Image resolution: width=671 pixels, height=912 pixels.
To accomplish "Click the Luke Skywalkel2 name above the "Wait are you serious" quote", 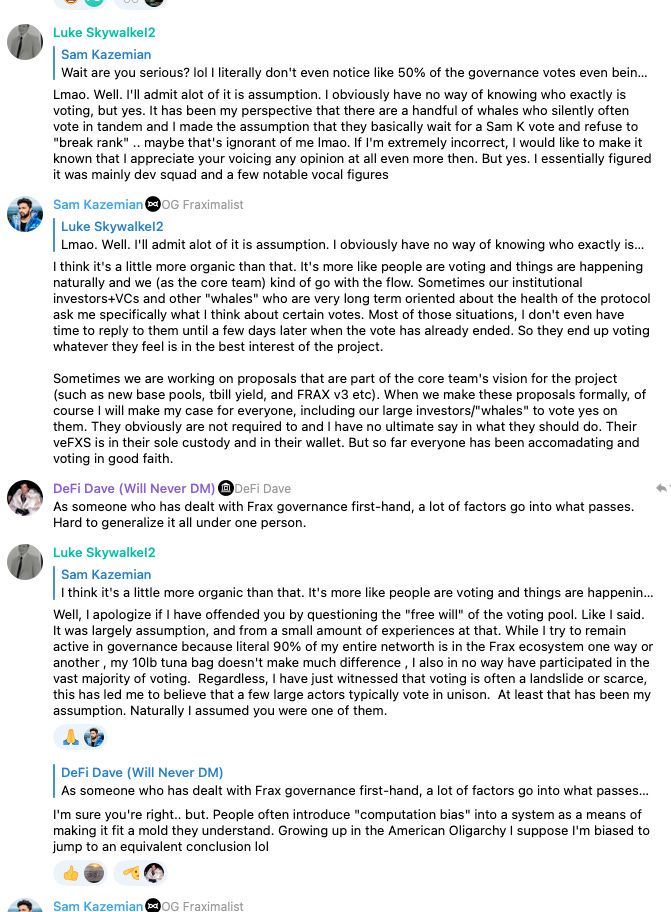I will coord(104,32).
